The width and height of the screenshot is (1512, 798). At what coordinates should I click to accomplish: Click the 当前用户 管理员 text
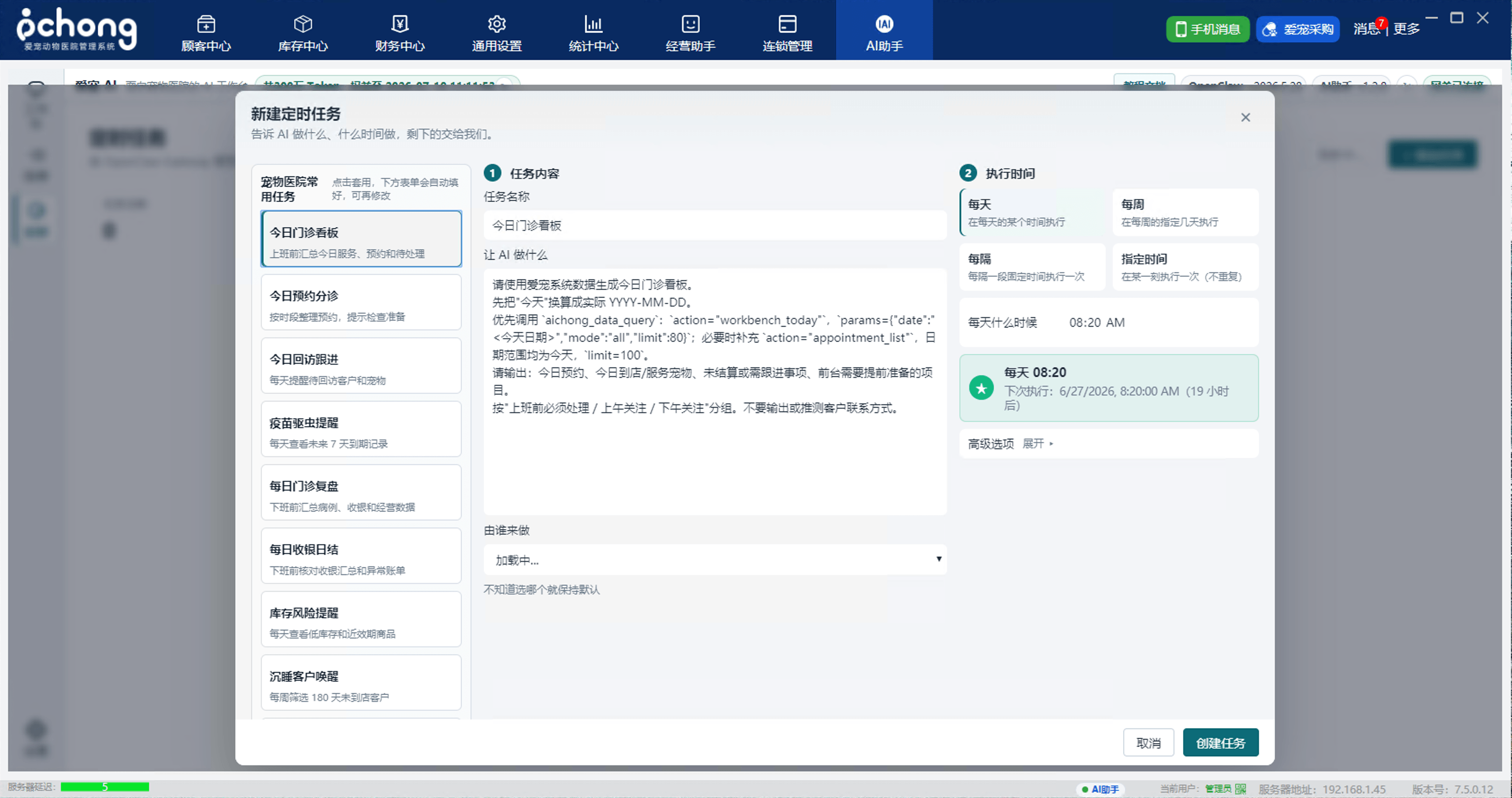1196,789
